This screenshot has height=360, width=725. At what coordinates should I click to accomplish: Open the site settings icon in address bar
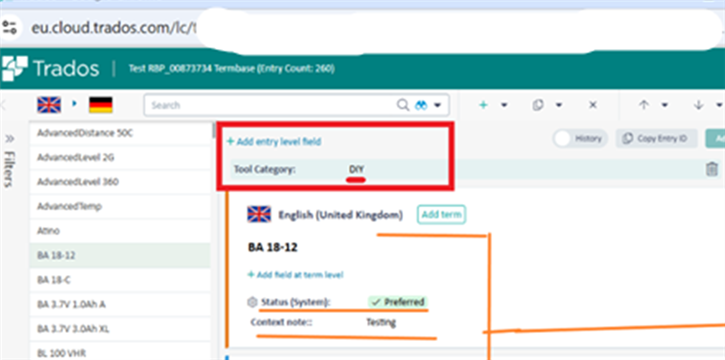9,27
